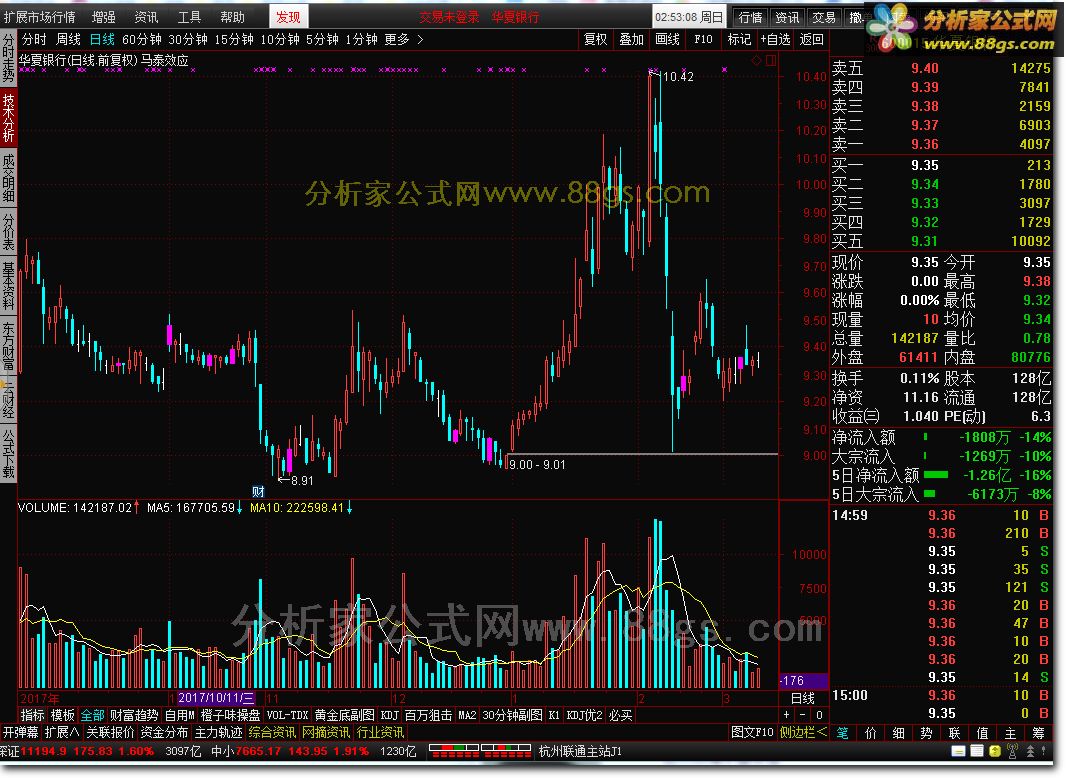
Task: Open 技术分析 left sidebar tab
Action: click(8, 117)
